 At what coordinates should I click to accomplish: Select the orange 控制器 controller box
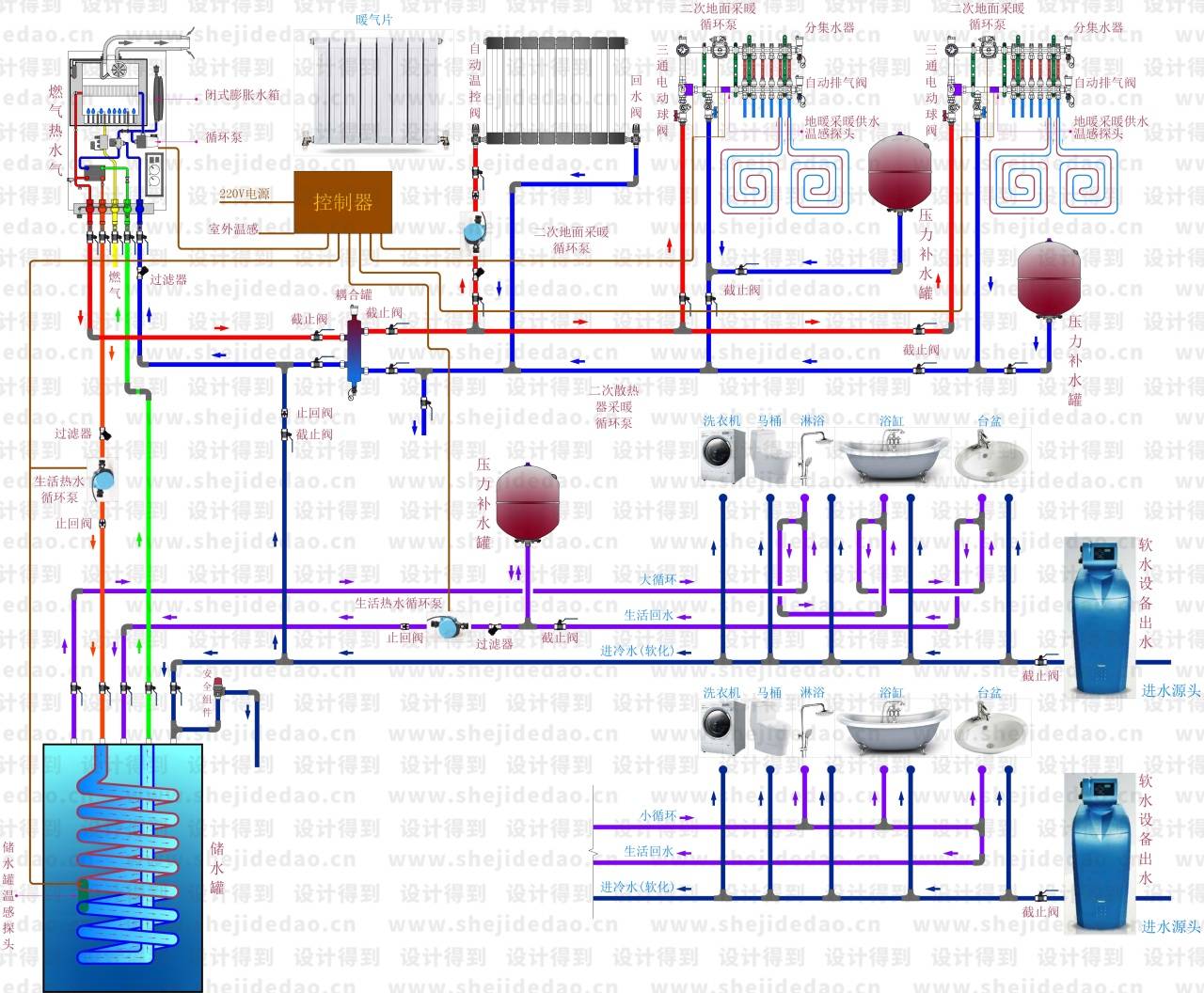click(x=343, y=202)
